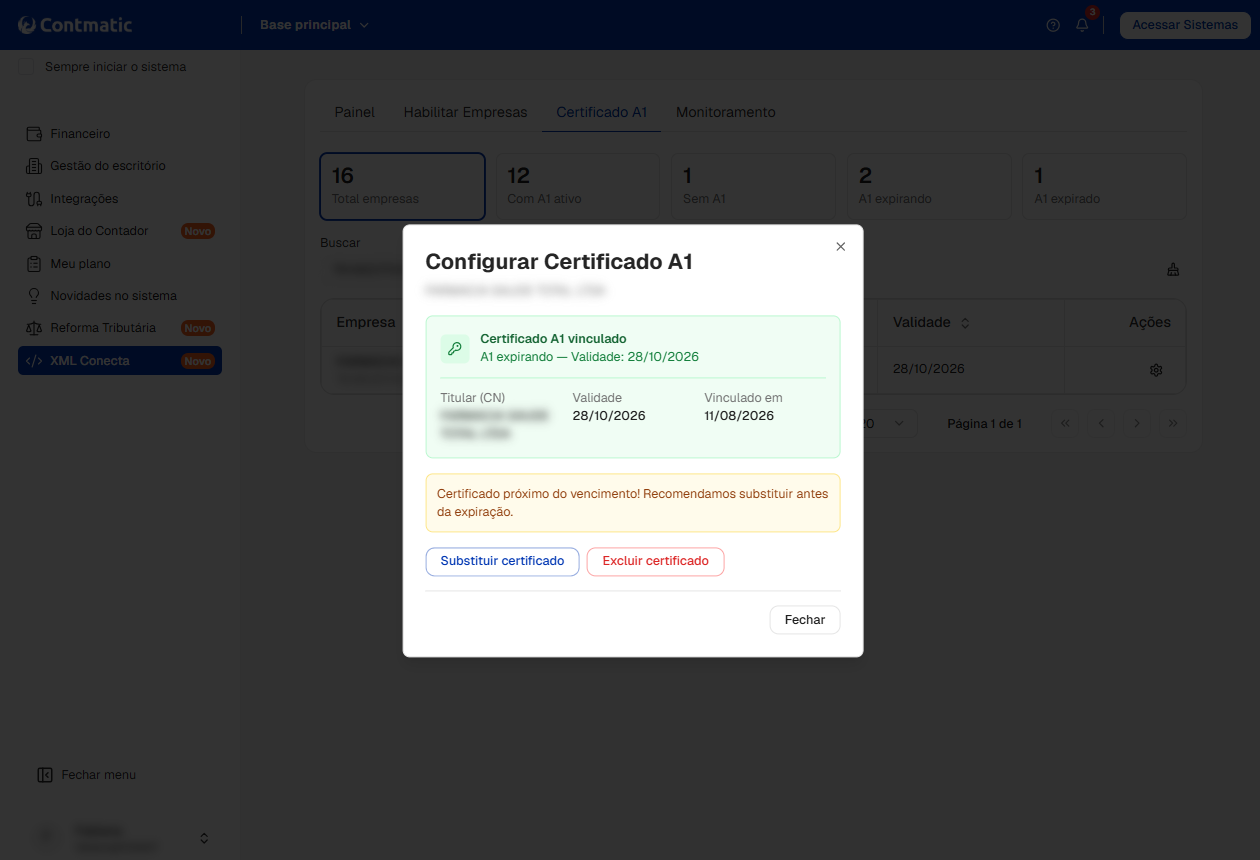The image size is (1260, 860).
Task: Select the Total empresas card
Action: click(403, 186)
